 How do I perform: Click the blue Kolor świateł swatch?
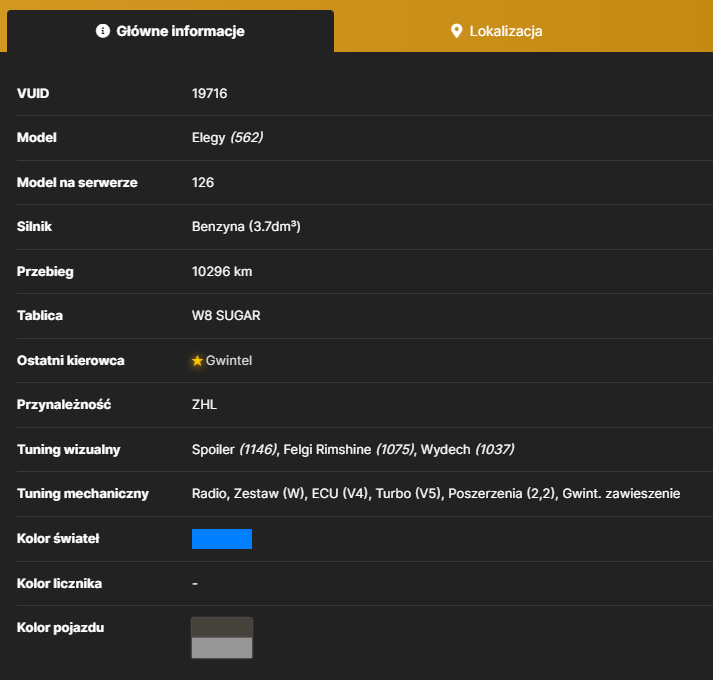[x=222, y=539]
